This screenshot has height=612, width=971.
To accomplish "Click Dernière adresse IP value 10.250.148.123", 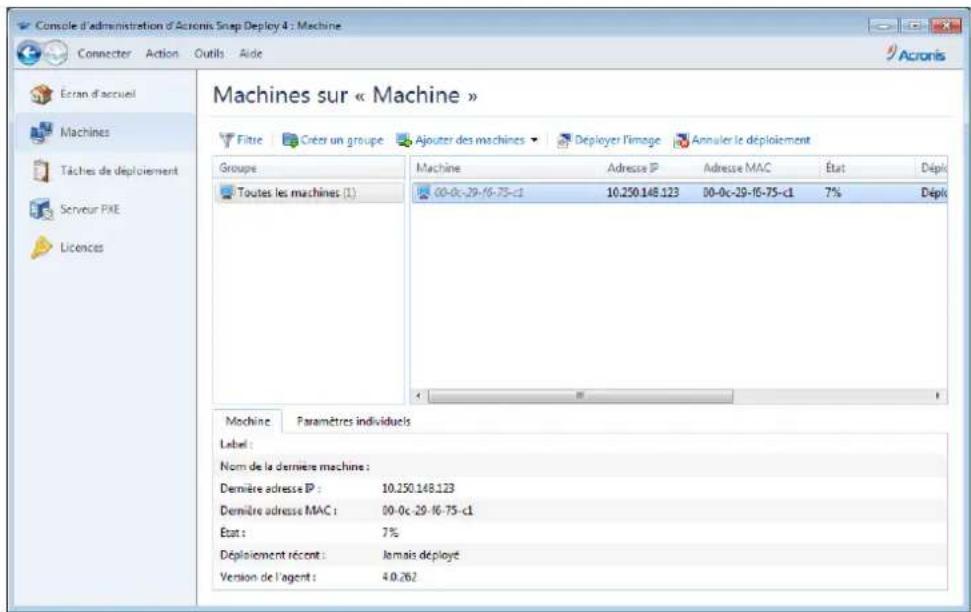I will [418, 489].
